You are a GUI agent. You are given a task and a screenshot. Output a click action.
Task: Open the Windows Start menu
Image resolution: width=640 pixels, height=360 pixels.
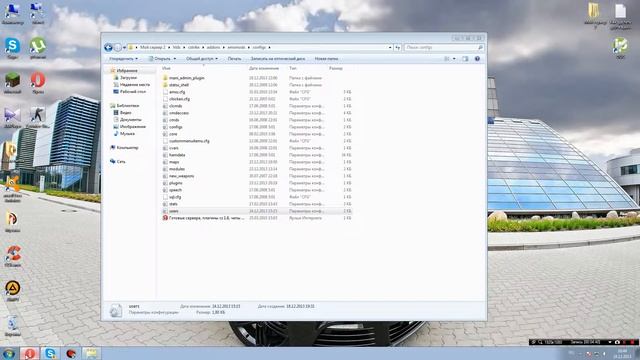click(9, 353)
